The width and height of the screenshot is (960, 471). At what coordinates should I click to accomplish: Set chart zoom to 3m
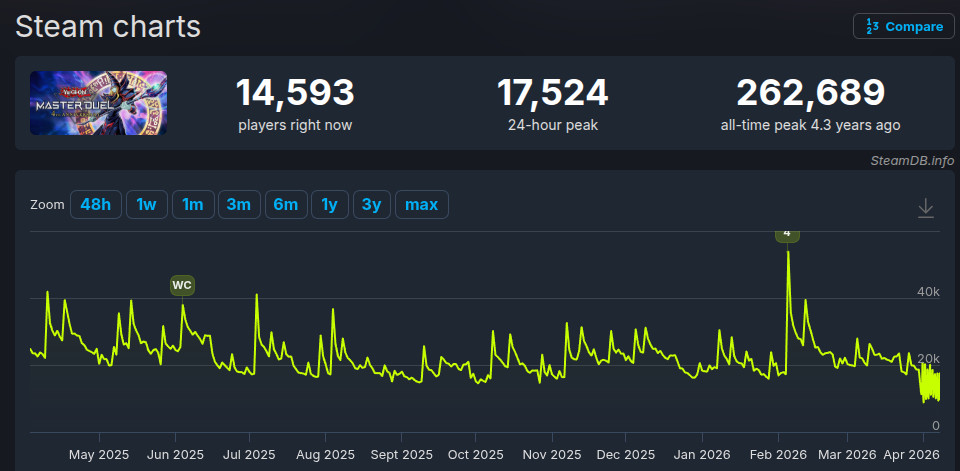point(239,205)
